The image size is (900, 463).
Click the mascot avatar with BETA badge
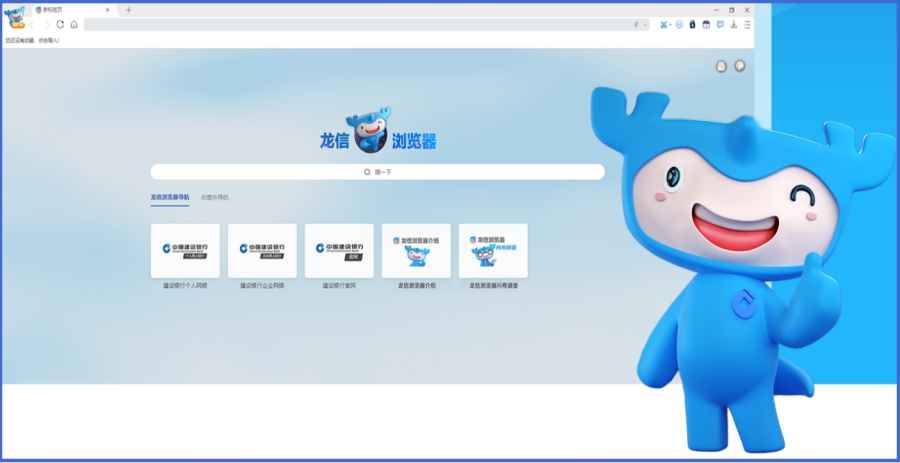(14, 17)
